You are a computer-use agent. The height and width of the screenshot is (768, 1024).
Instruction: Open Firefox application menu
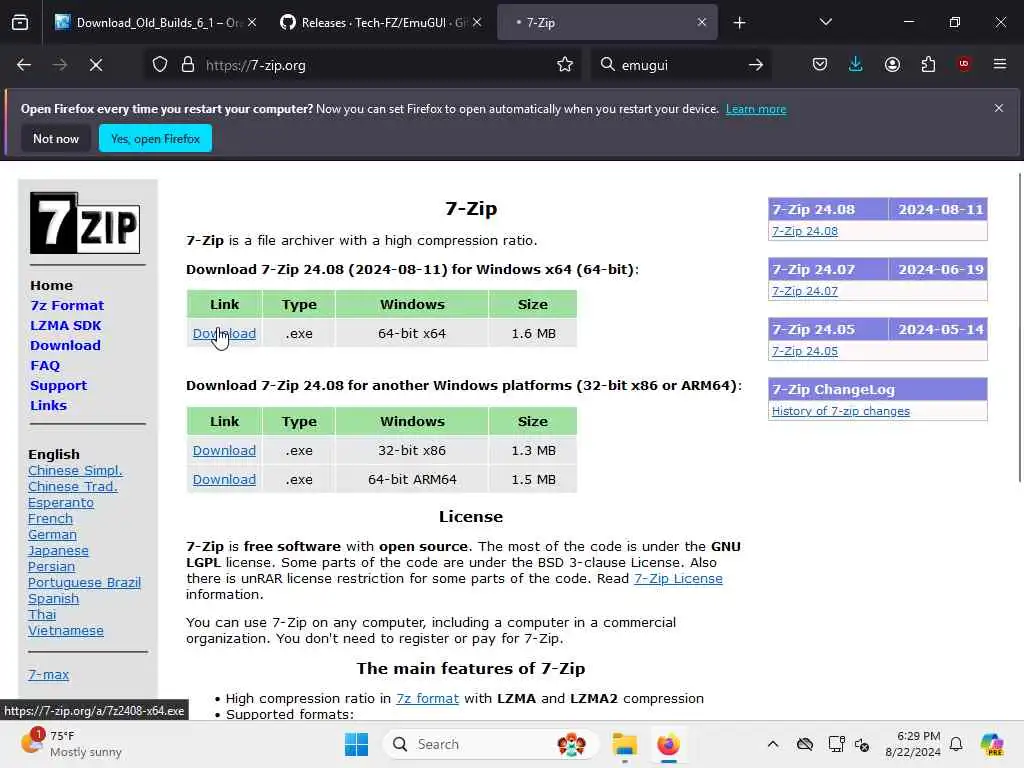coord(999,64)
